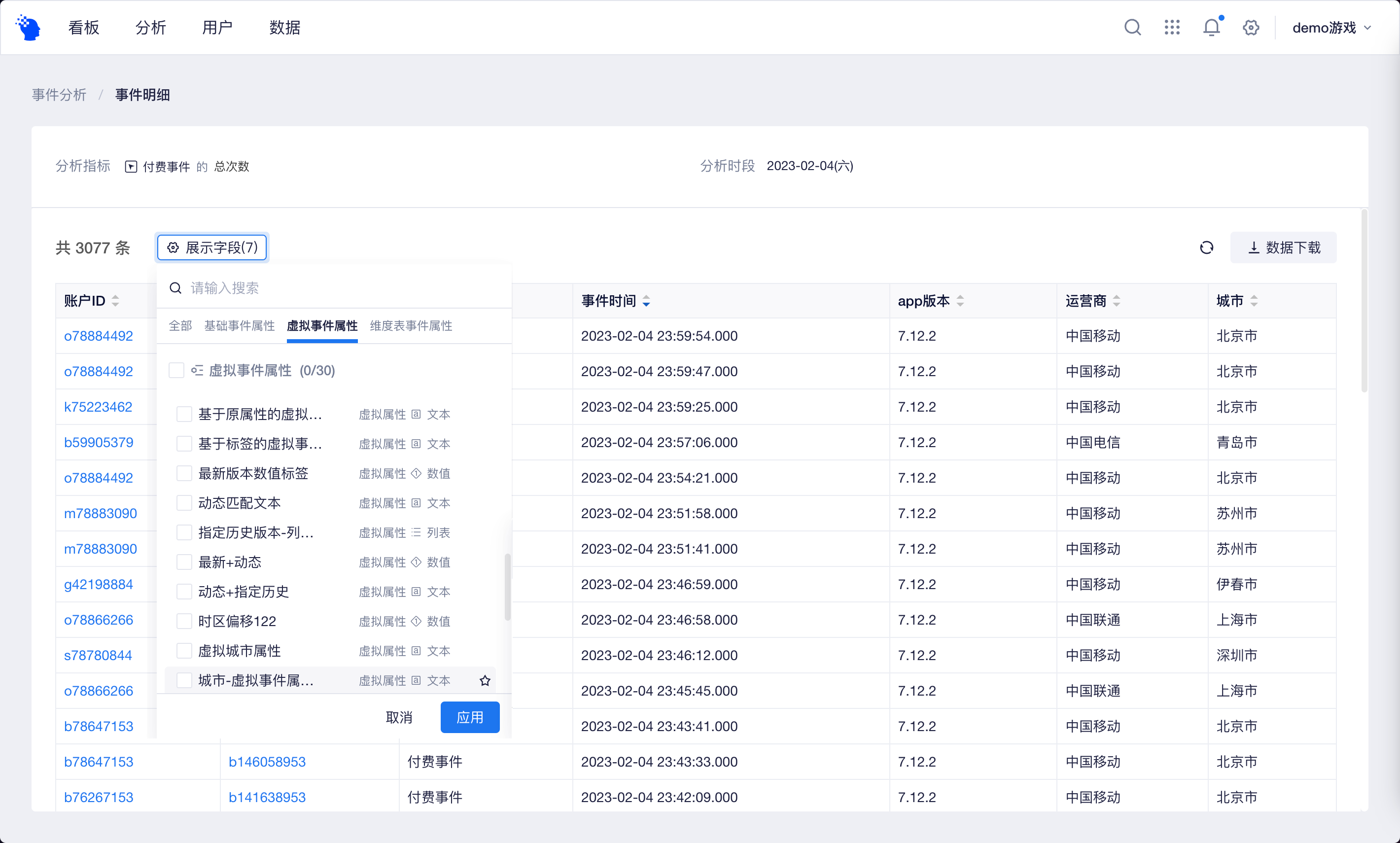Sort by the 事件时间 column arrows
Viewport: 1400px width, 843px height.
point(646,301)
